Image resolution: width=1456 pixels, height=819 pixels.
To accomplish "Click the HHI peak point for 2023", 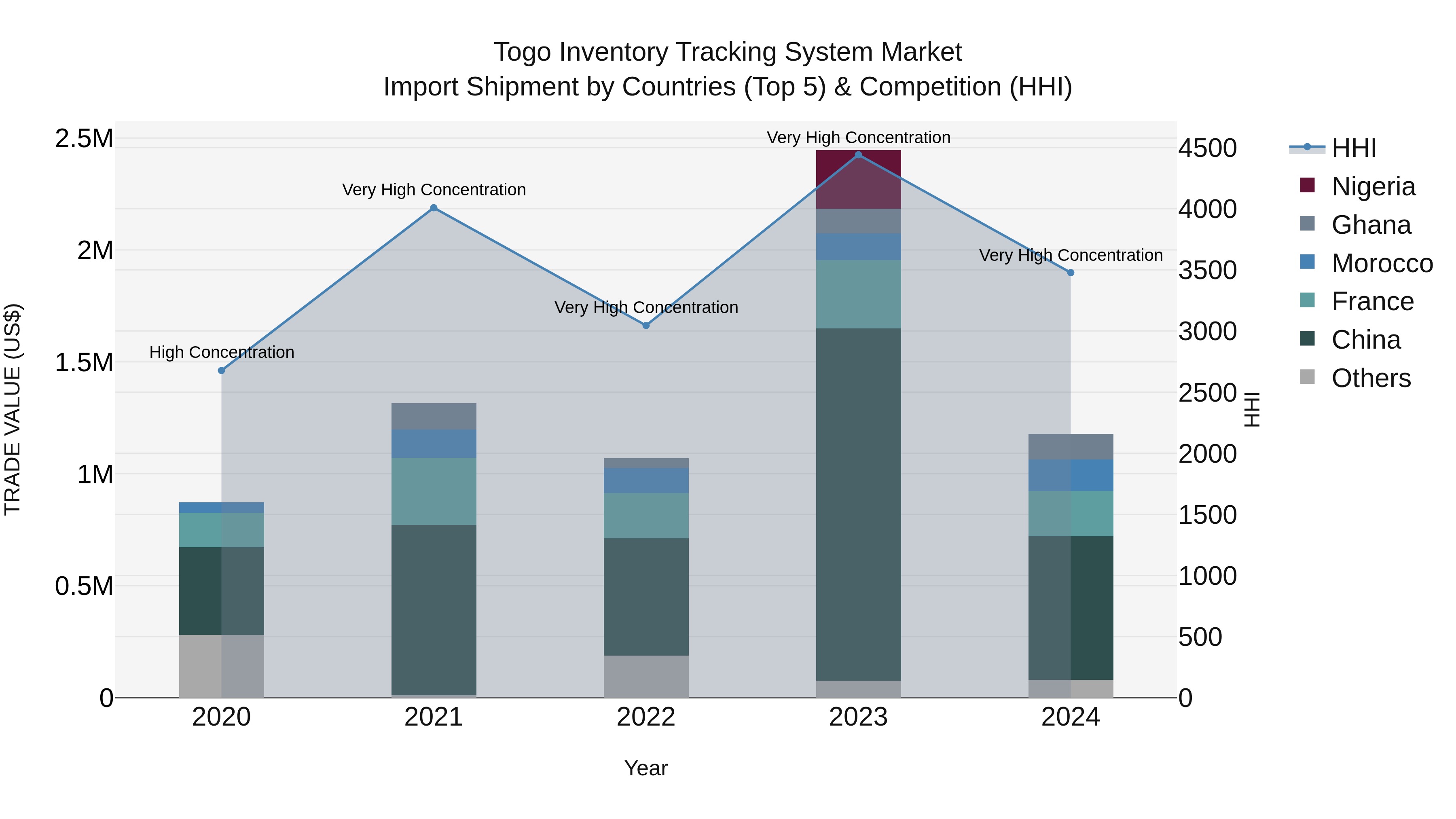I will click(859, 155).
